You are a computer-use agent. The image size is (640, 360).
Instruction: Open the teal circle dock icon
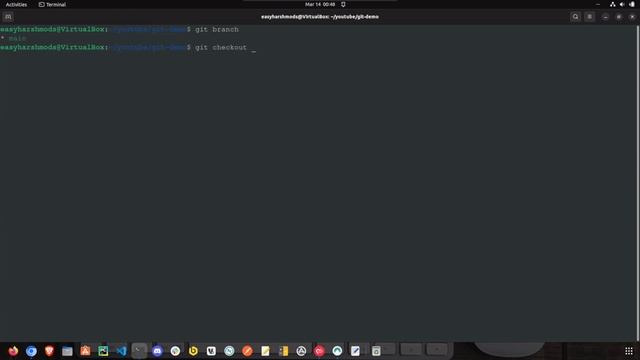click(x=337, y=351)
